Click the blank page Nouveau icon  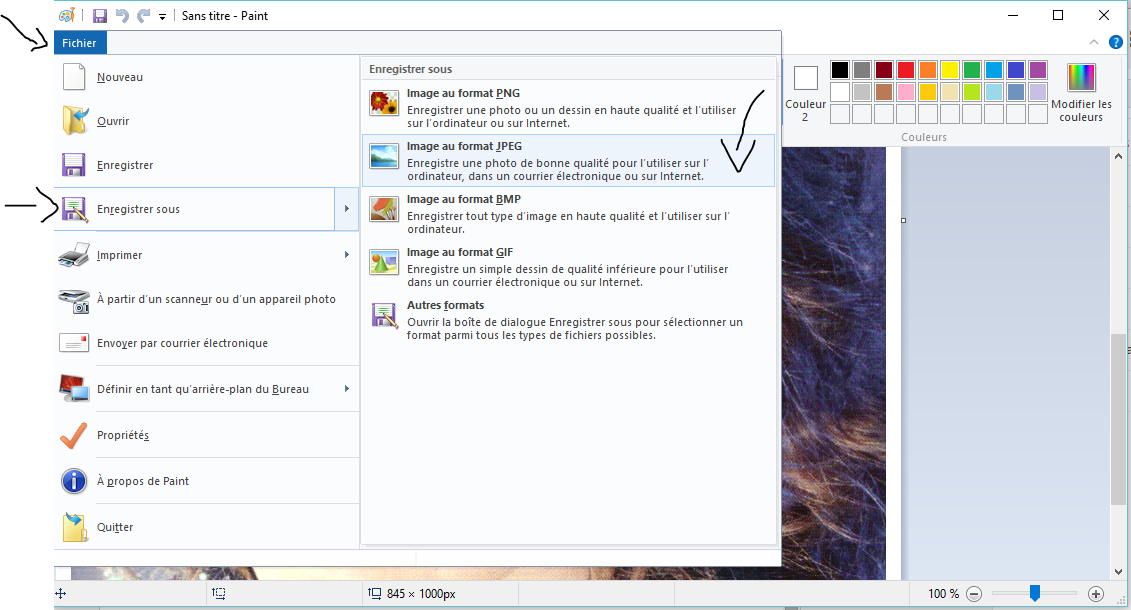74,76
